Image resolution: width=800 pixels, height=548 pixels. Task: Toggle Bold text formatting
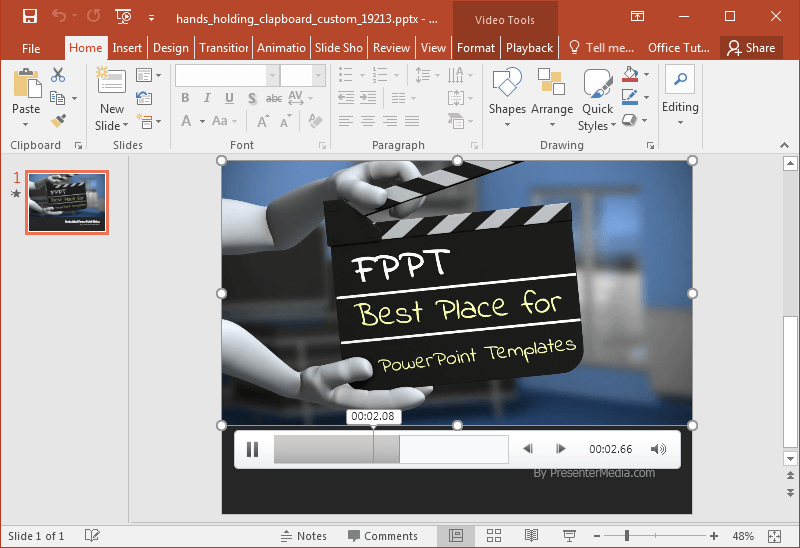tap(185, 98)
